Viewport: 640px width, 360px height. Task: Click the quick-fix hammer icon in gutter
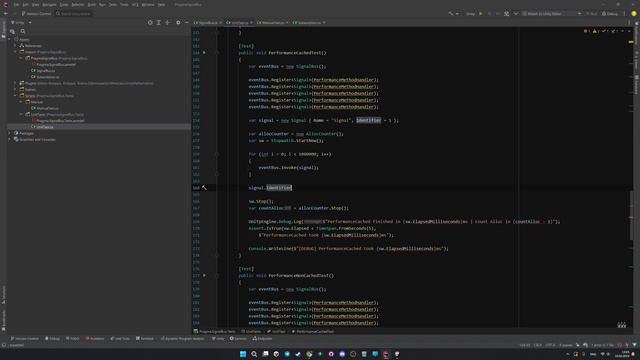pos(204,188)
